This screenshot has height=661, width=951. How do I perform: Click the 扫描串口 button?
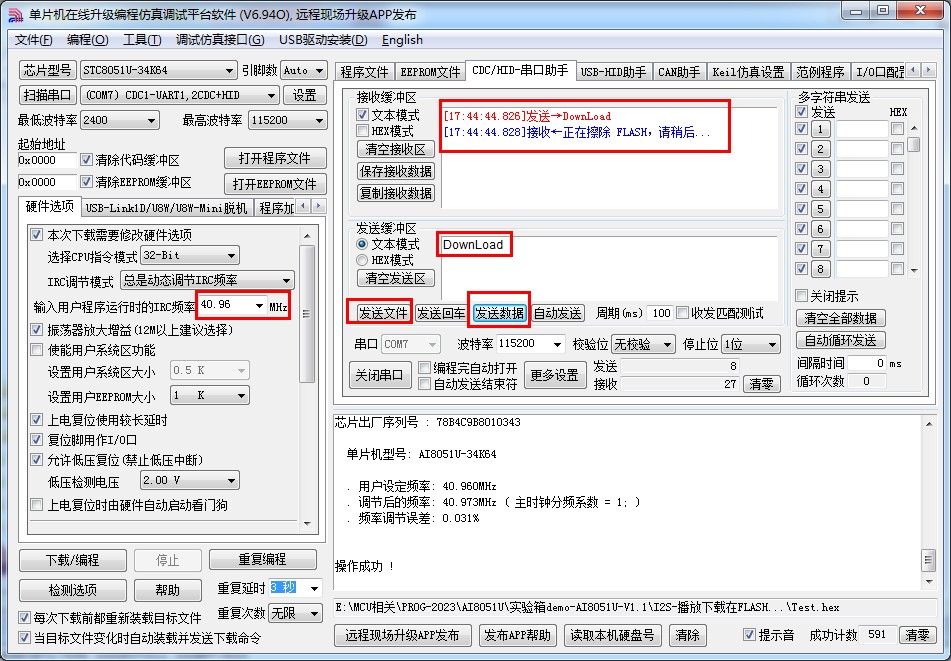pyautogui.click(x=47, y=95)
